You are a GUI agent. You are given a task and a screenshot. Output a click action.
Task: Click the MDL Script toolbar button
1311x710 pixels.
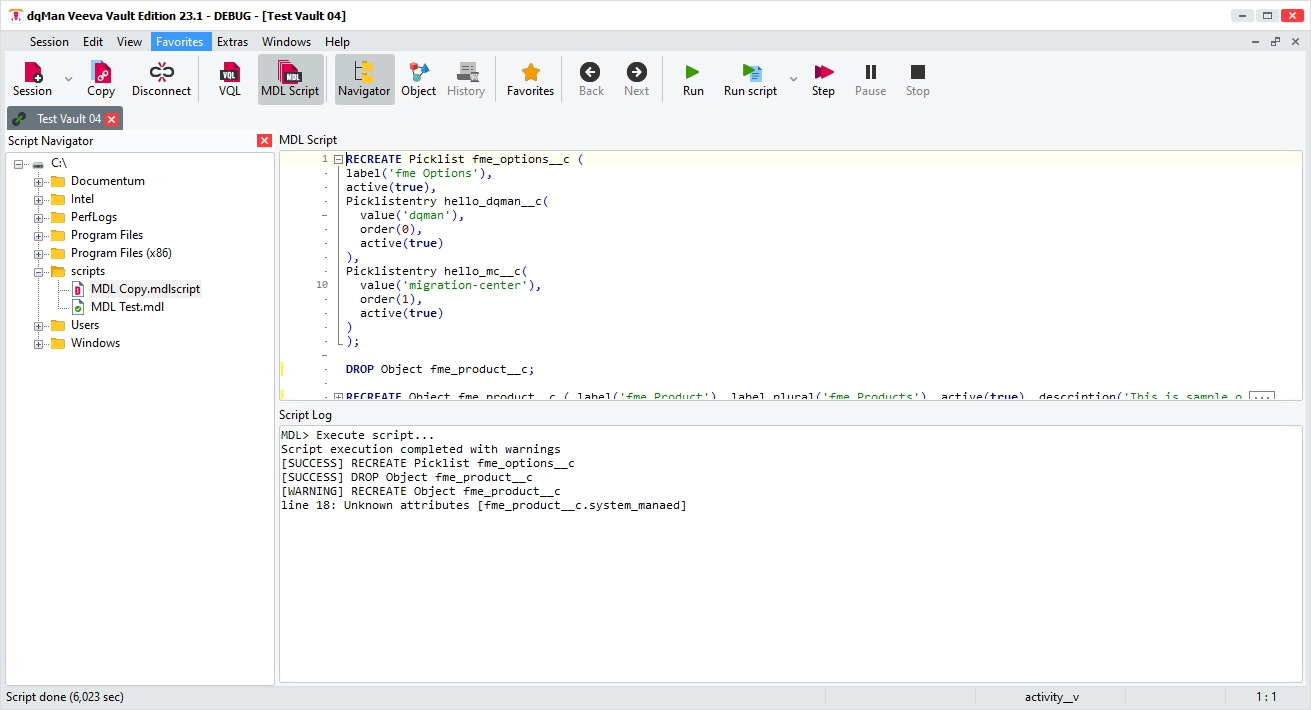pos(290,79)
